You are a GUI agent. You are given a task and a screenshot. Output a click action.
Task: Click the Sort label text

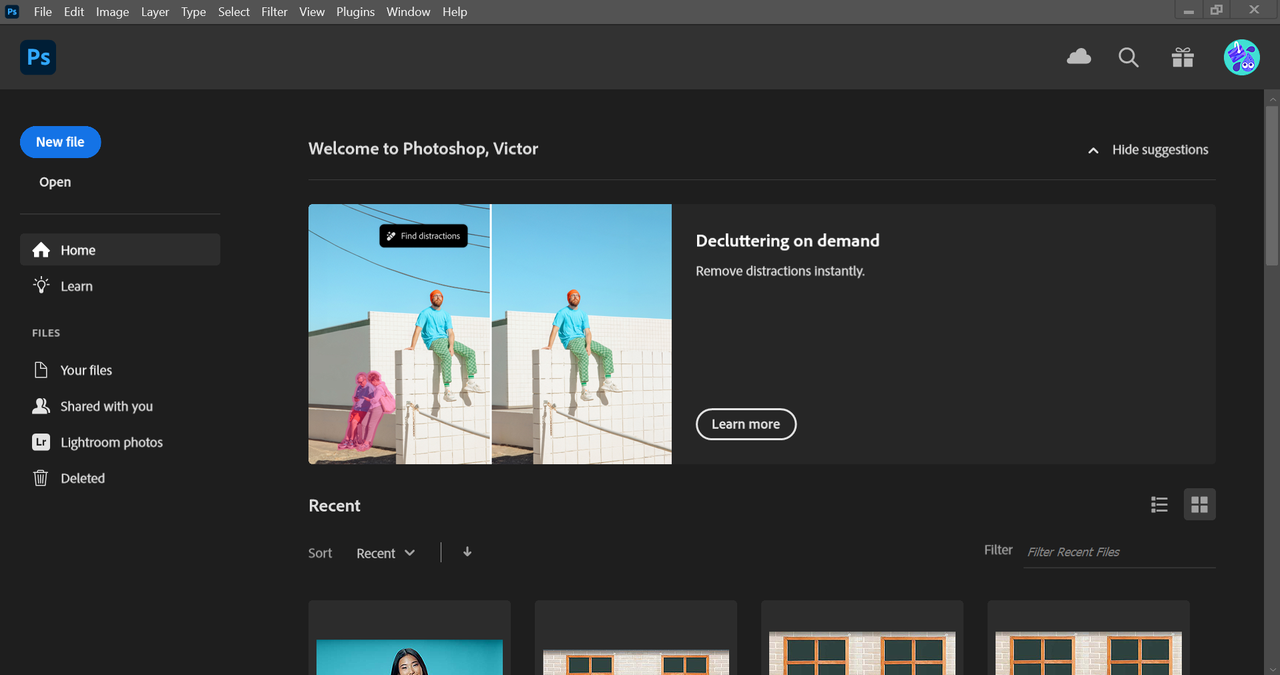tap(320, 553)
